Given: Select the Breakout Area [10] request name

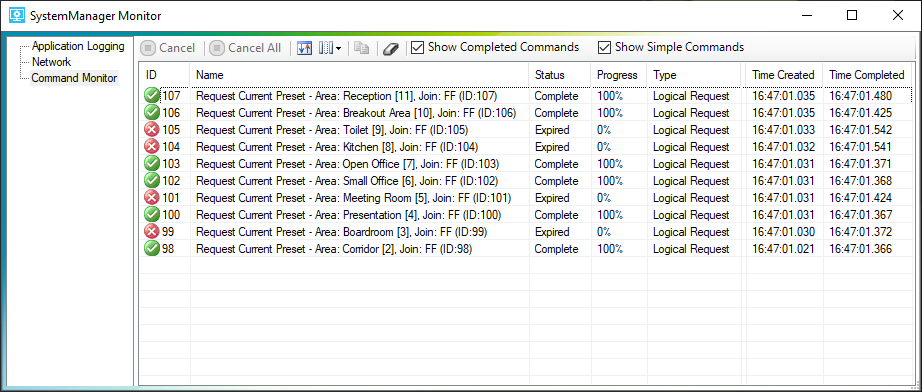Looking at the screenshot, I should tap(356, 113).
